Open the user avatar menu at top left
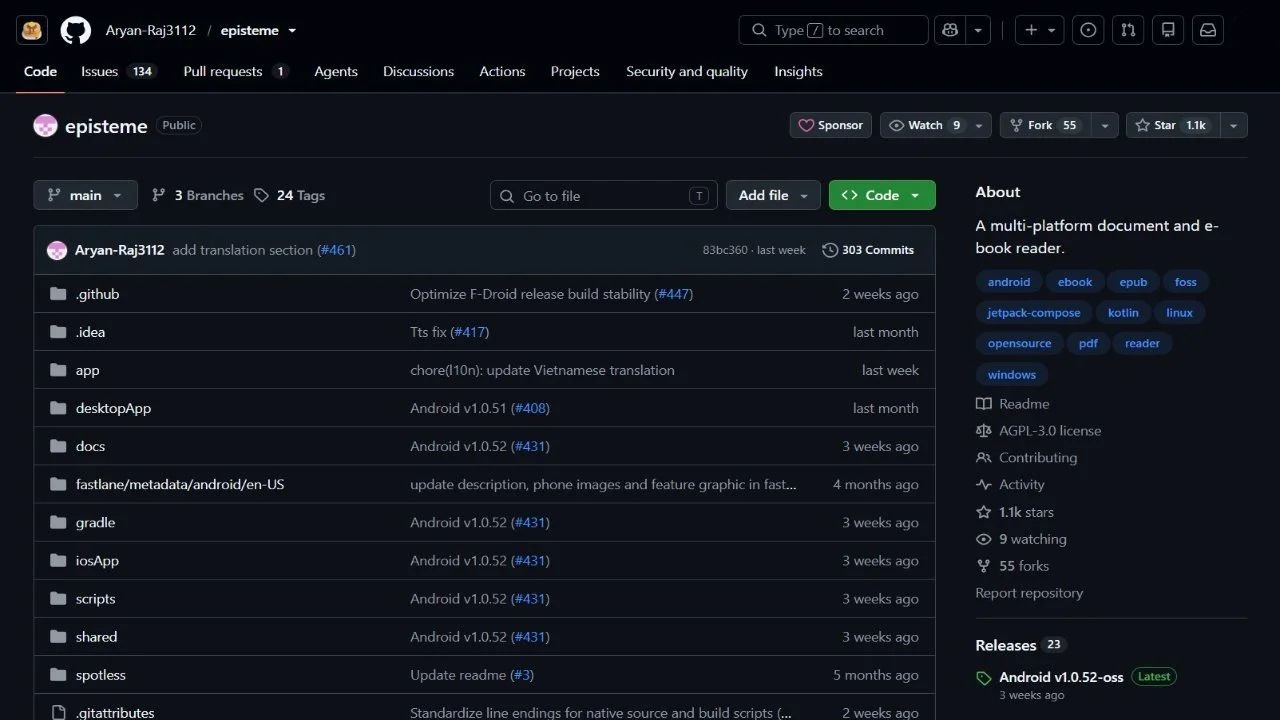 pyautogui.click(x=32, y=30)
